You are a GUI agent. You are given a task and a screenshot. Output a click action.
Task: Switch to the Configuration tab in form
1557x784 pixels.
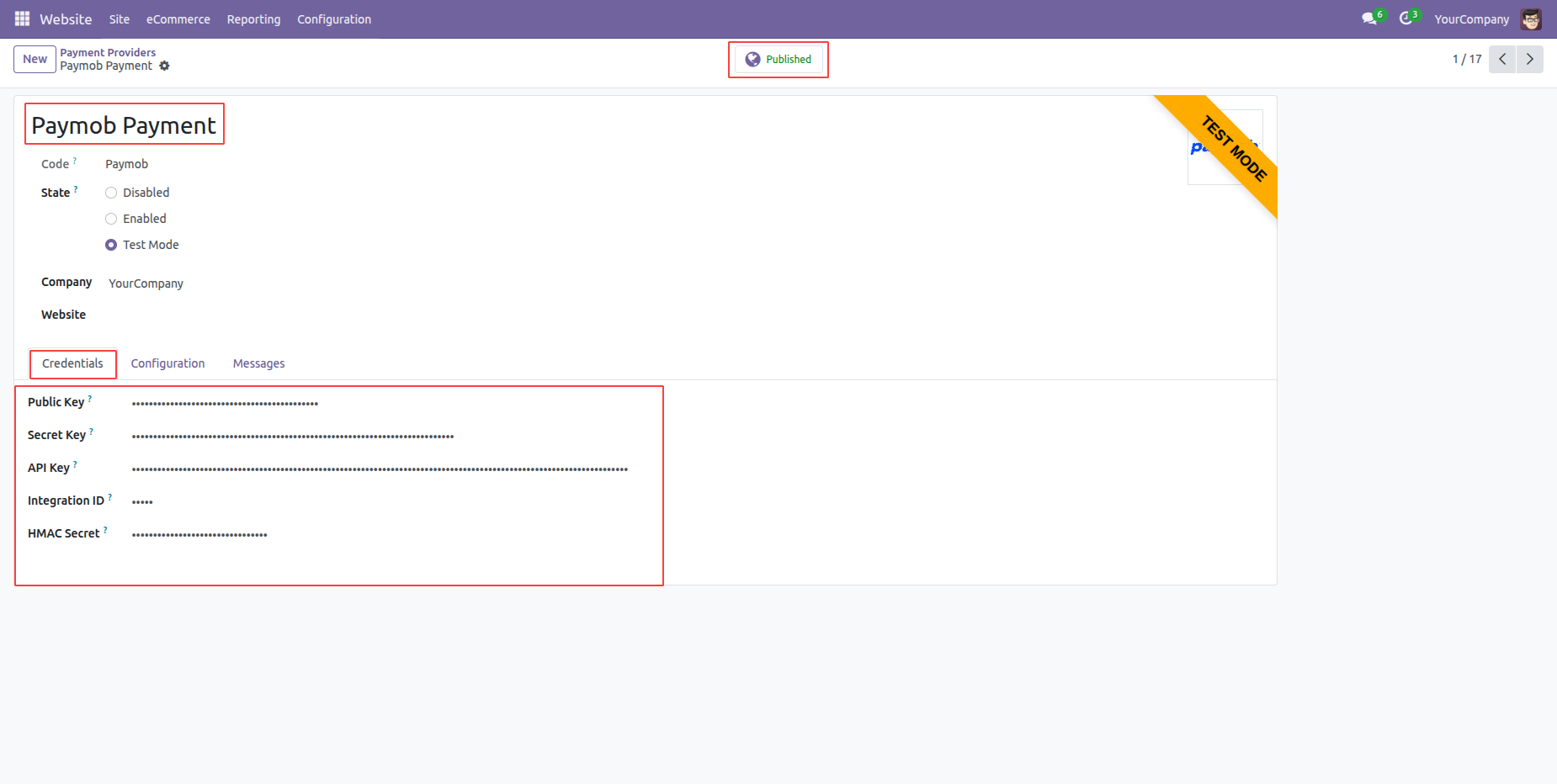coord(167,363)
